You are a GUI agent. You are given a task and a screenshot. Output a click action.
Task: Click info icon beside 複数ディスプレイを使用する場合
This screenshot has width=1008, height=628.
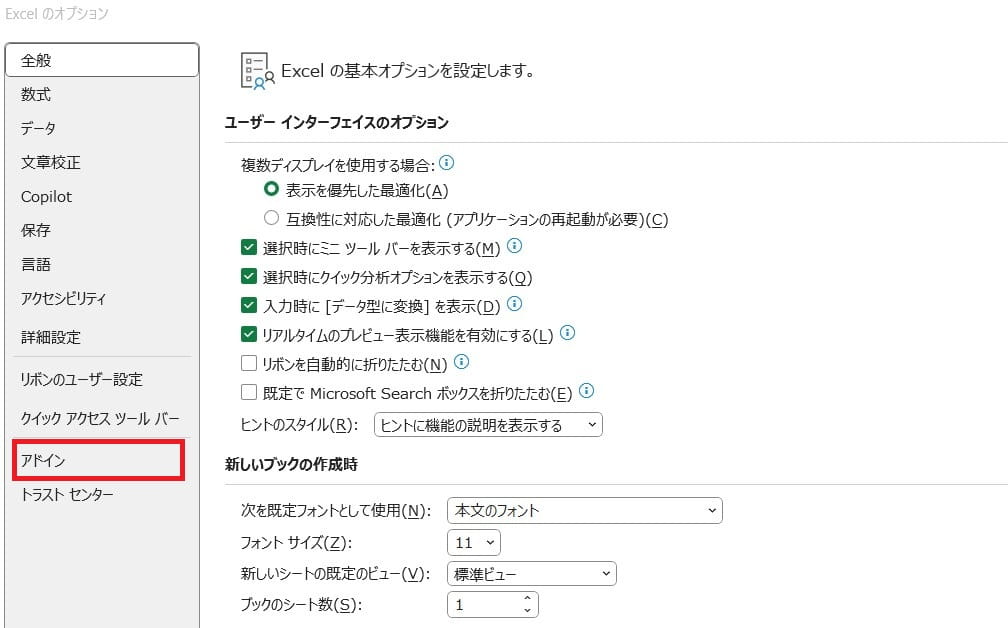(447, 163)
